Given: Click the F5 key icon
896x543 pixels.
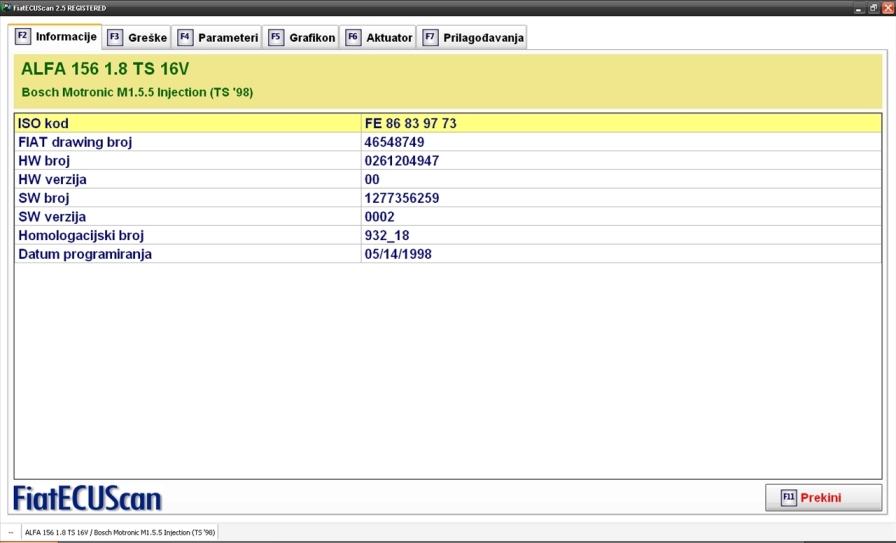Looking at the screenshot, I should 275,38.
